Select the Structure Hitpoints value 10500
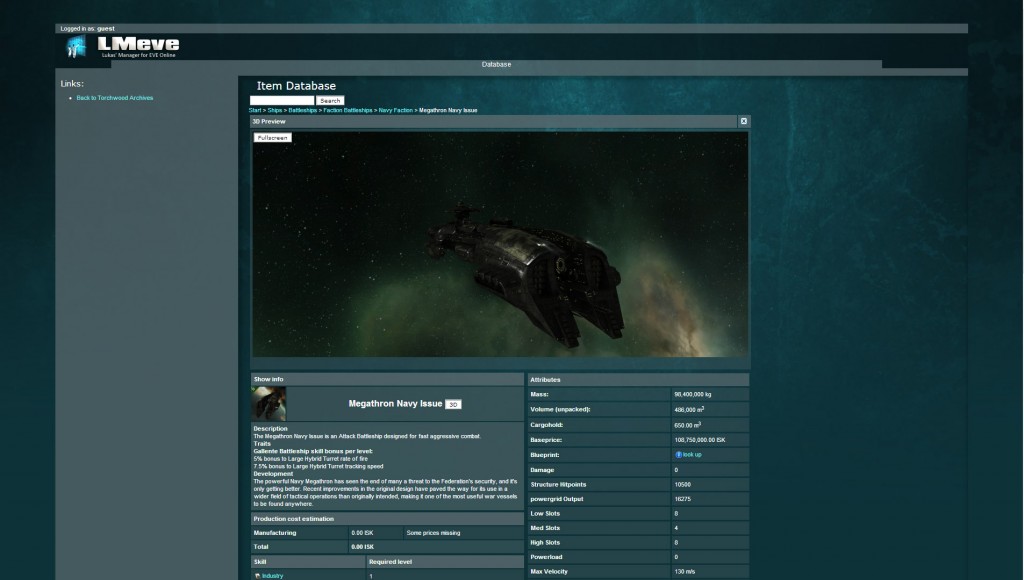1024x580 pixels. [682, 485]
